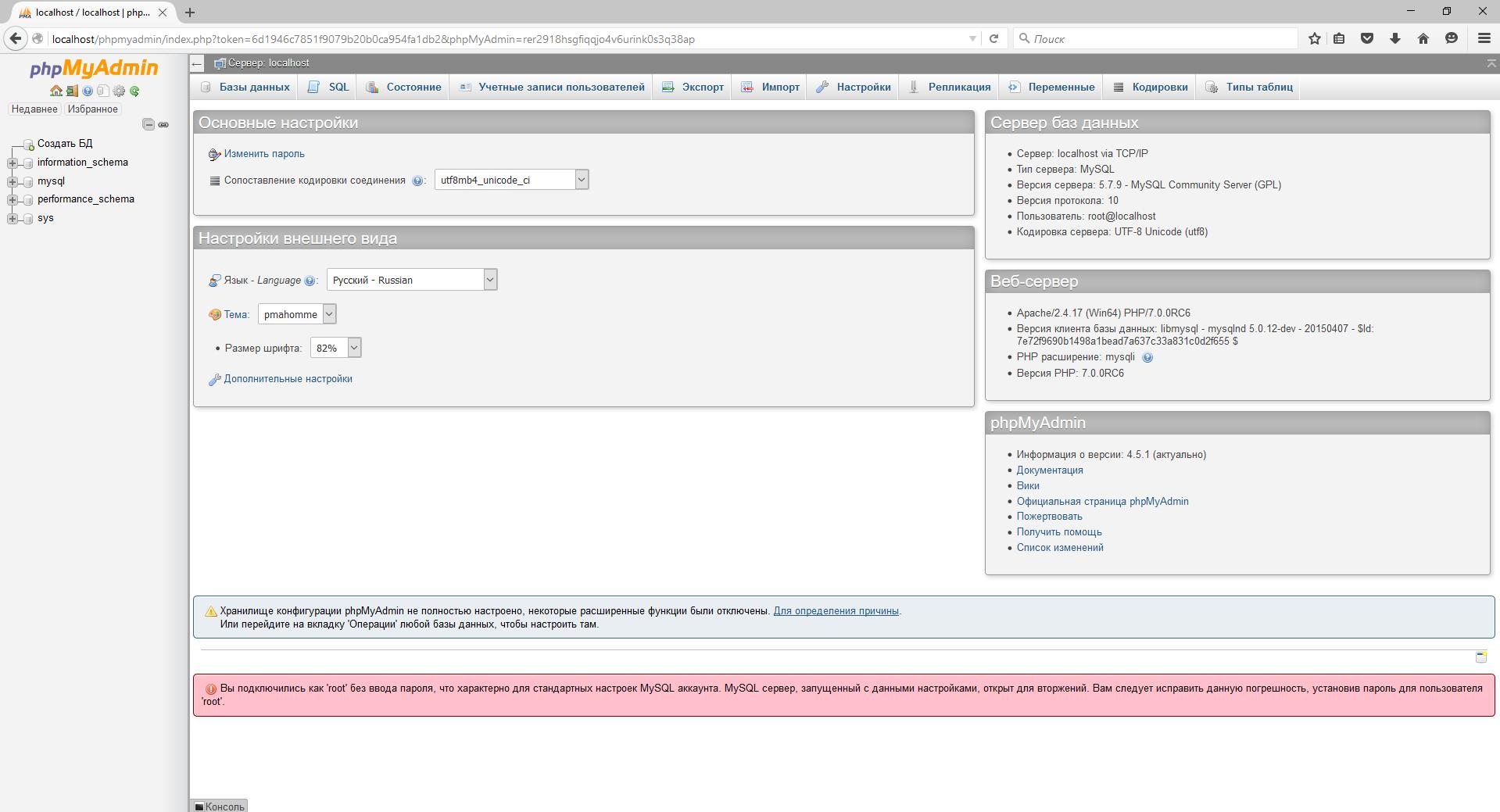The image size is (1500, 812).
Task: Open the theme dropdown showing pmahomme
Action: (x=297, y=314)
